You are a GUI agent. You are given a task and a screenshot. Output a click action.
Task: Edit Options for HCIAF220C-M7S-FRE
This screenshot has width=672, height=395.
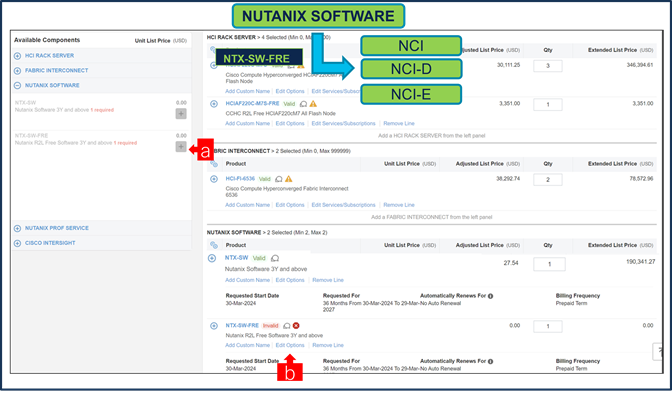290,124
